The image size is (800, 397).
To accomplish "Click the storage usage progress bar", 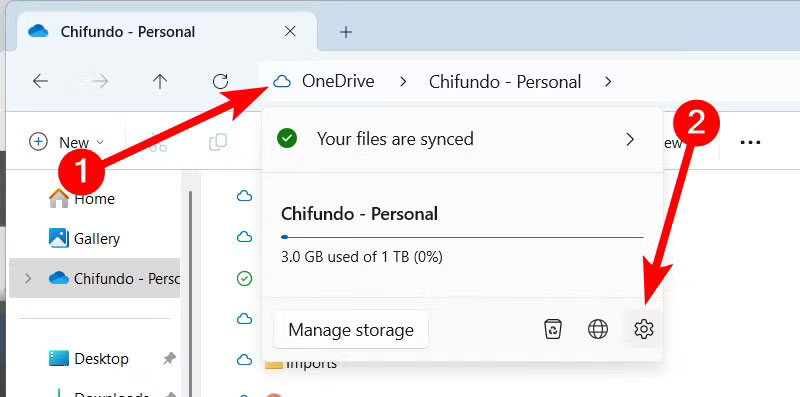I will [x=462, y=237].
